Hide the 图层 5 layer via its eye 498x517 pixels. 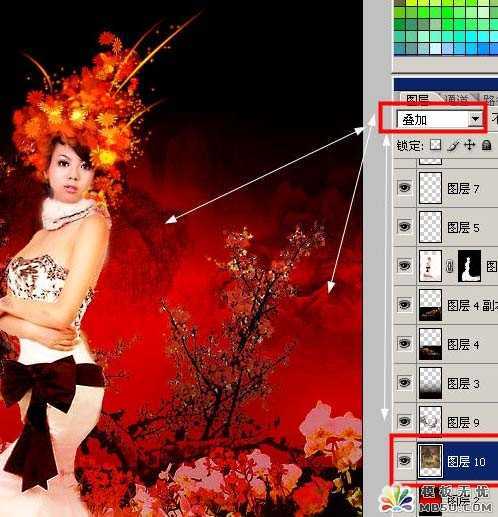[x=405, y=227]
